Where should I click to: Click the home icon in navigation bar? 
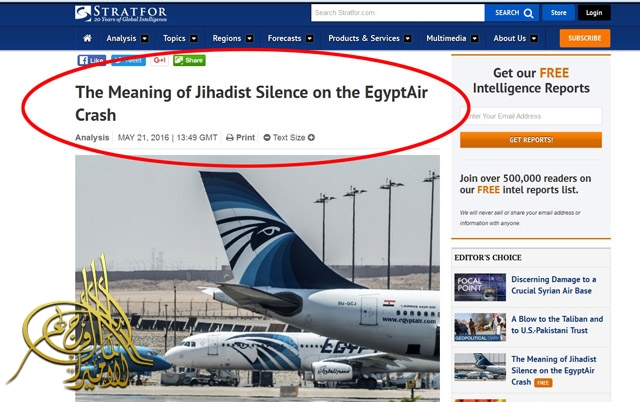(x=87, y=38)
